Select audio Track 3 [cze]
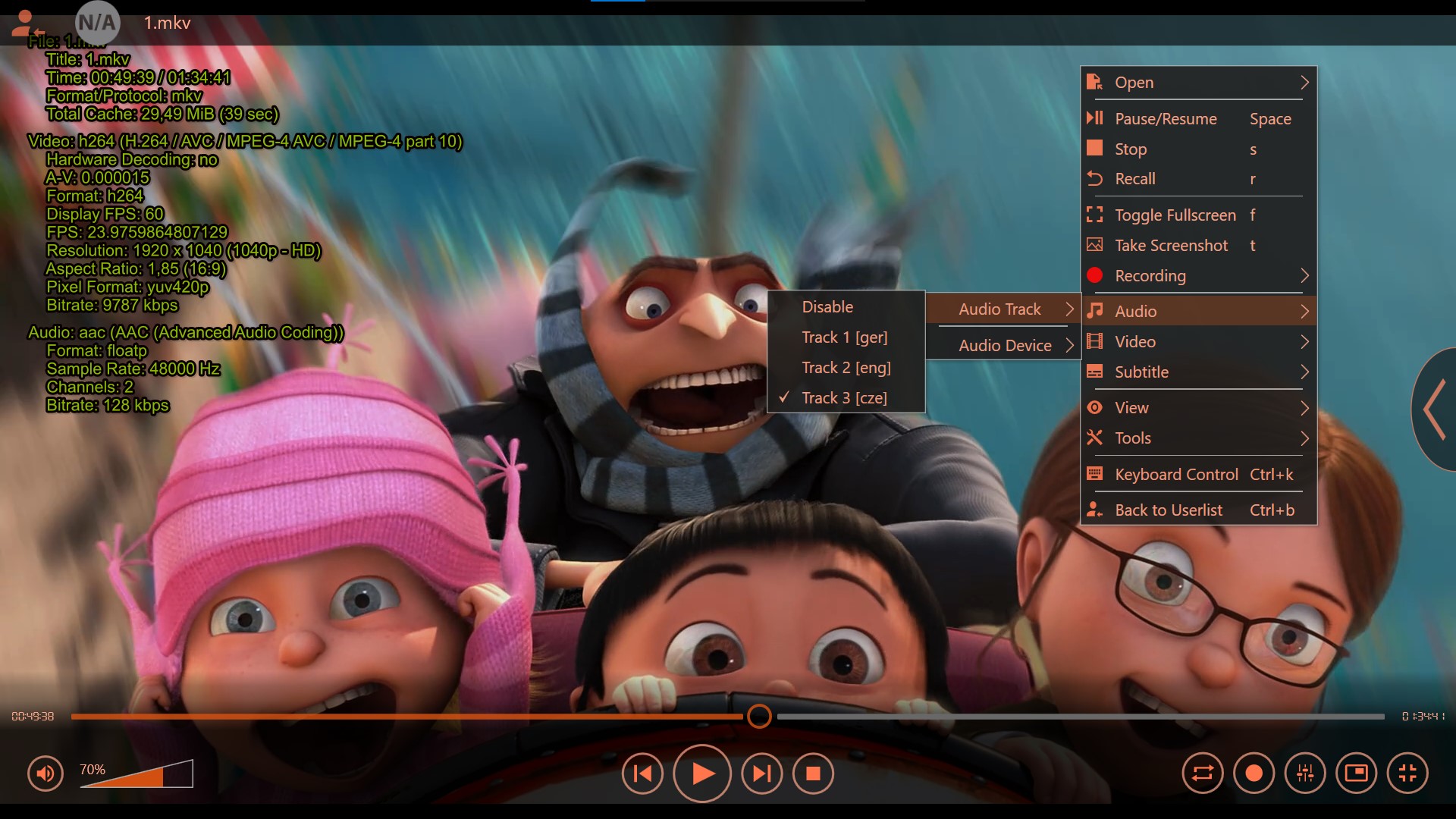The width and height of the screenshot is (1456, 819). pyautogui.click(x=844, y=397)
